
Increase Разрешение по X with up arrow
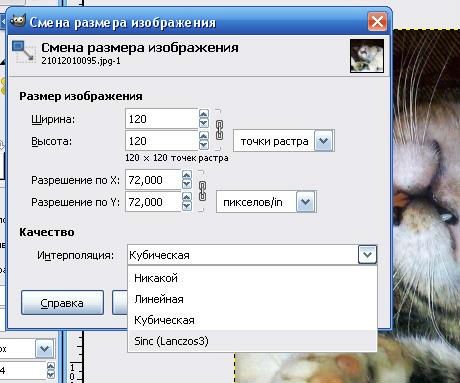click(187, 175)
